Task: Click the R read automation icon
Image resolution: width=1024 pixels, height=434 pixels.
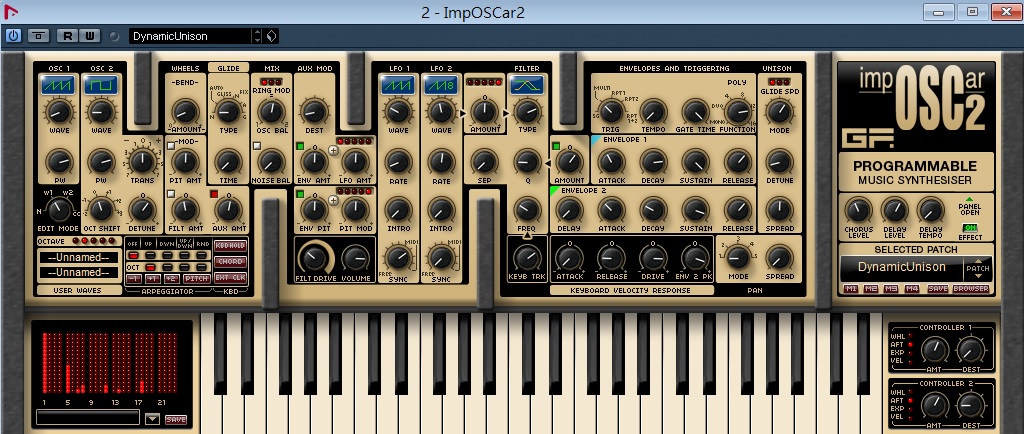Action: [x=67, y=36]
